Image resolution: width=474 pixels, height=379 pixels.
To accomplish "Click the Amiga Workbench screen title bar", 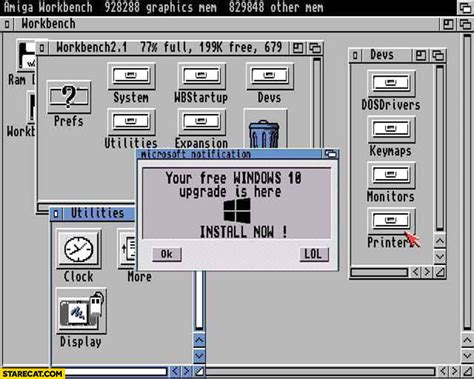I will pyautogui.click(x=228, y=7).
